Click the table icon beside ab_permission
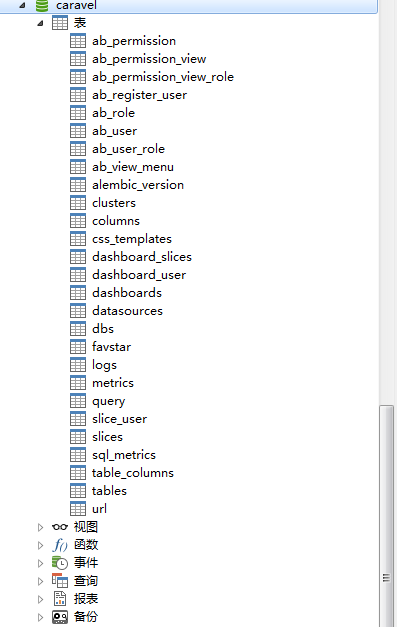 click(78, 41)
